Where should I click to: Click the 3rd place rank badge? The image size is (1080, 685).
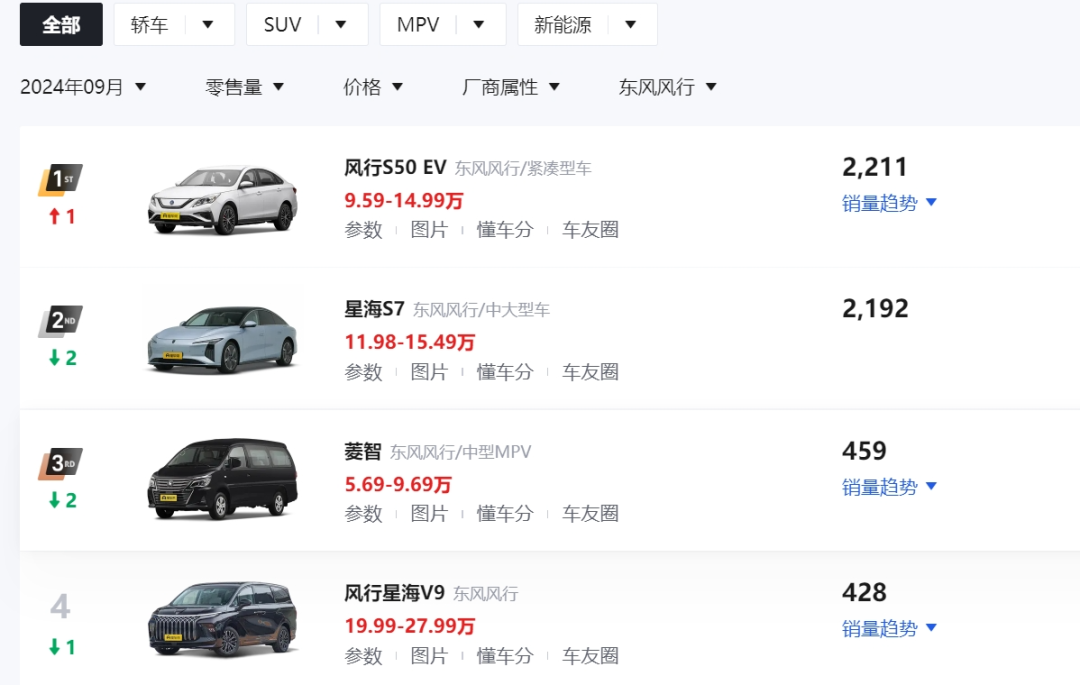[x=60, y=463]
